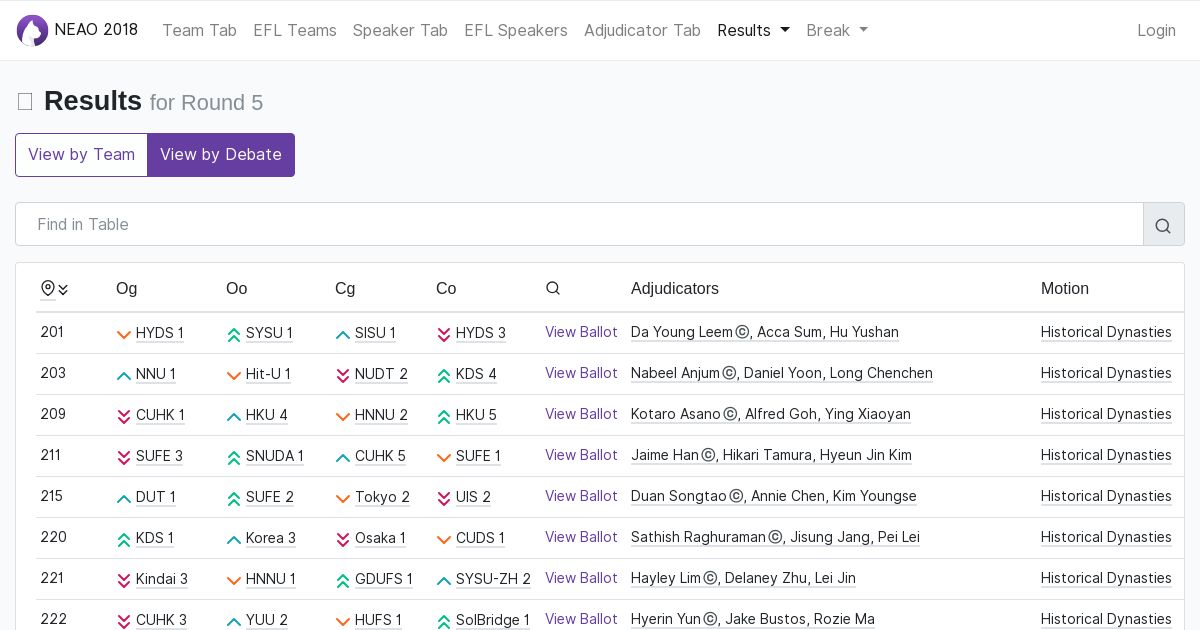
Task: Click the NEAO 2018 home title
Action: point(96,30)
